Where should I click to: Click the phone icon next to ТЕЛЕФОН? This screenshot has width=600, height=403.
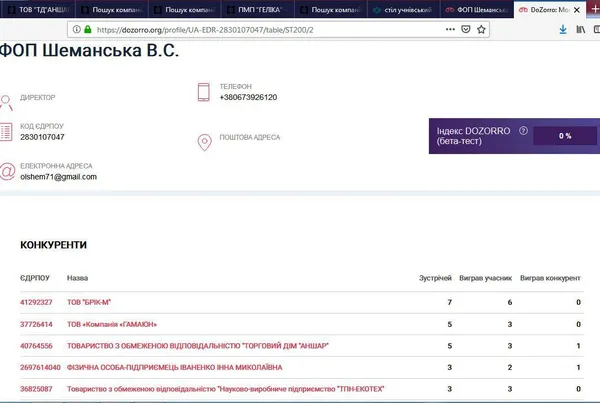pos(204,92)
